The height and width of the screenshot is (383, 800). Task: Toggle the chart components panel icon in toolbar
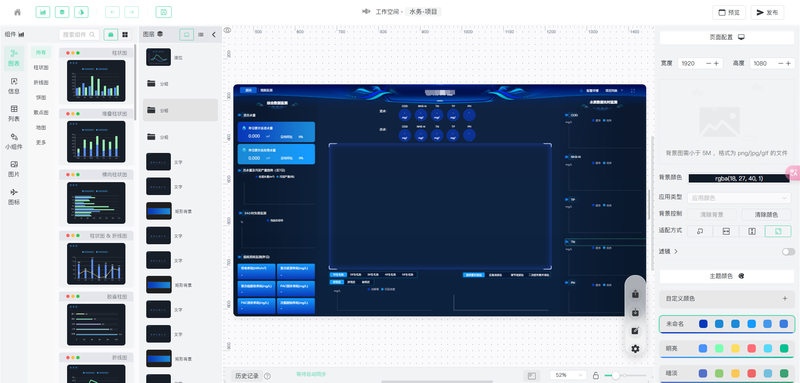click(43, 12)
